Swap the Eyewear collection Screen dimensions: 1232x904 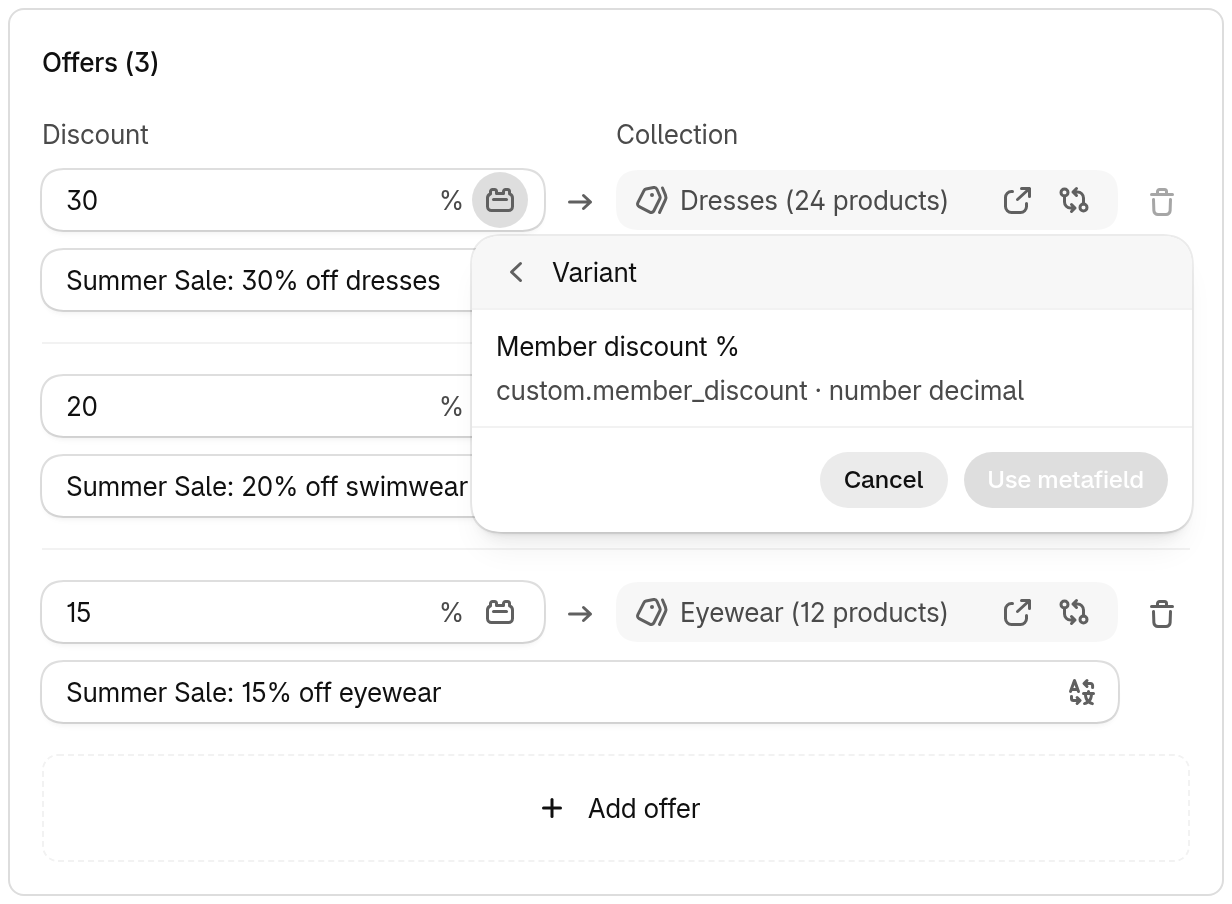coord(1074,612)
